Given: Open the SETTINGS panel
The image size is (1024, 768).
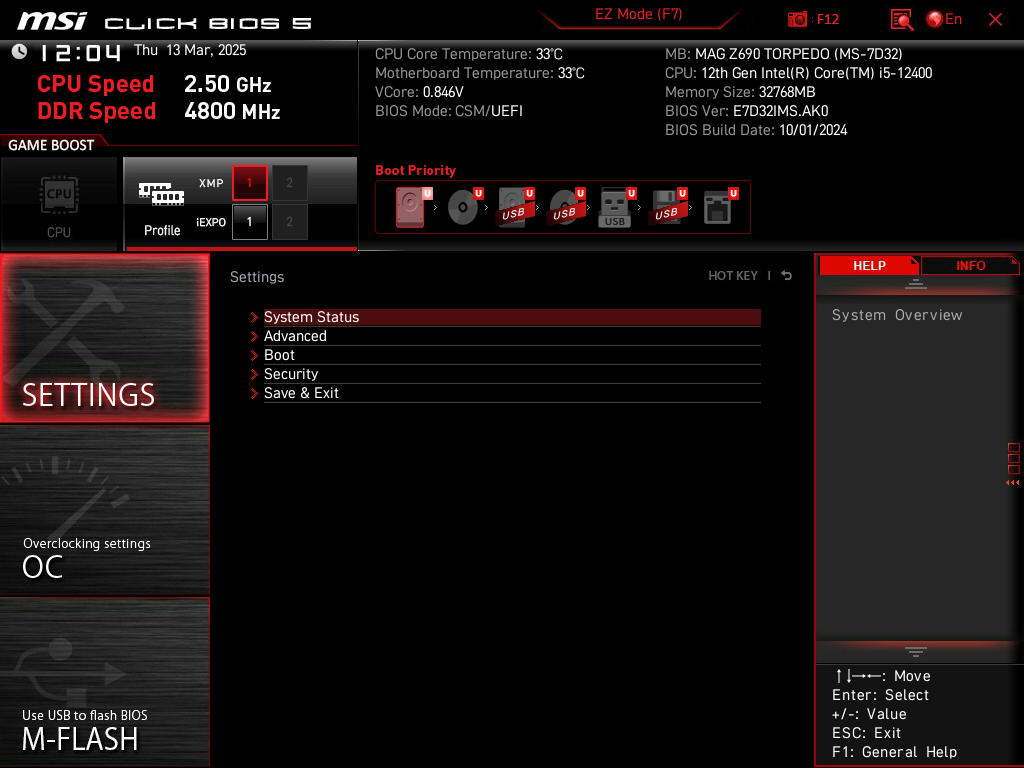Looking at the screenshot, I should [104, 338].
